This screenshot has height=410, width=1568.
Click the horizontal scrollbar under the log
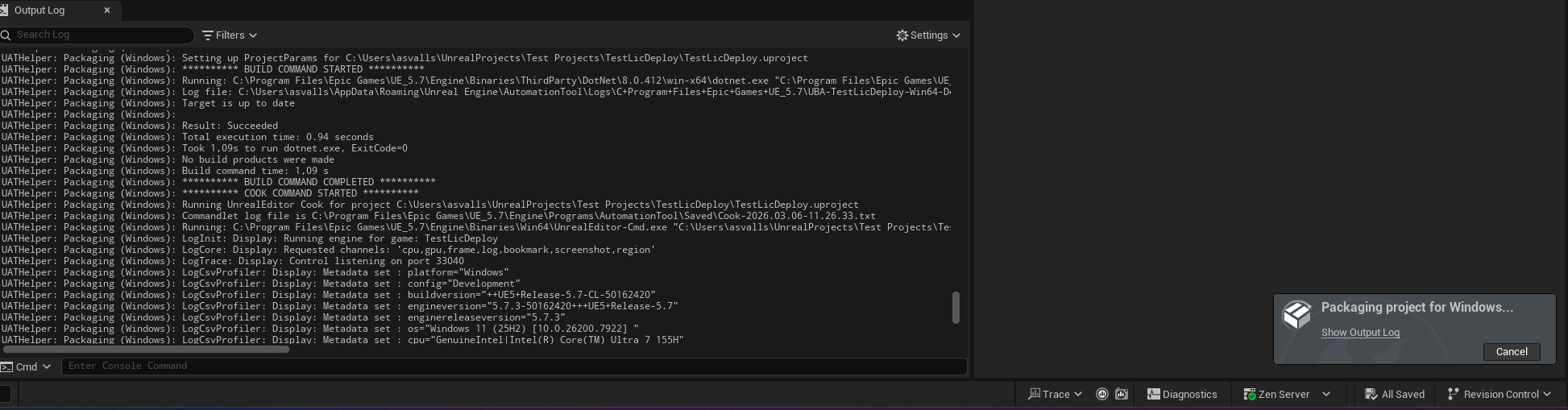145,350
